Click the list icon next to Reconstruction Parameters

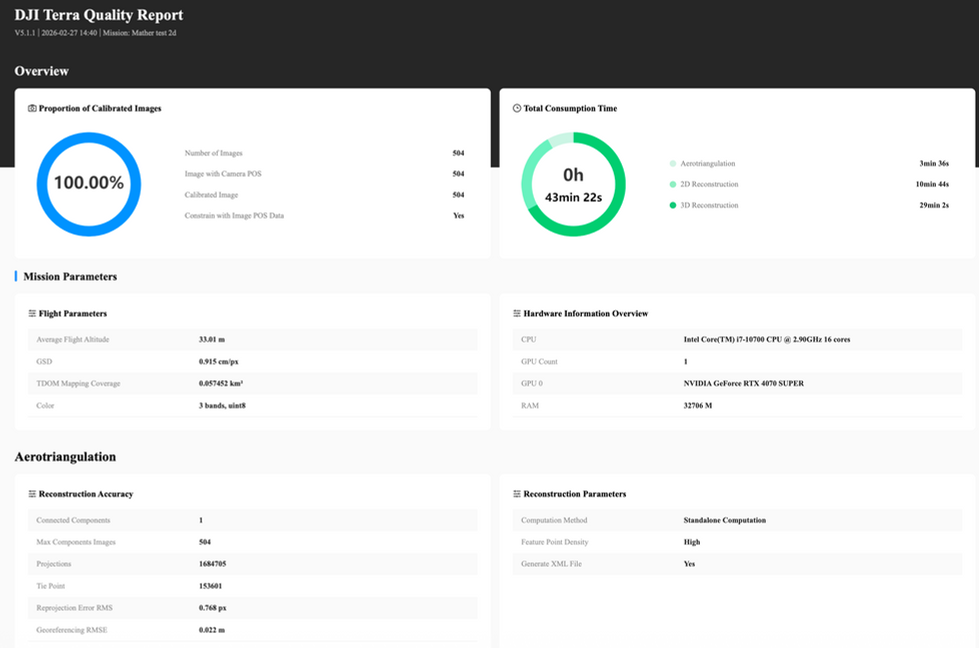pos(517,494)
